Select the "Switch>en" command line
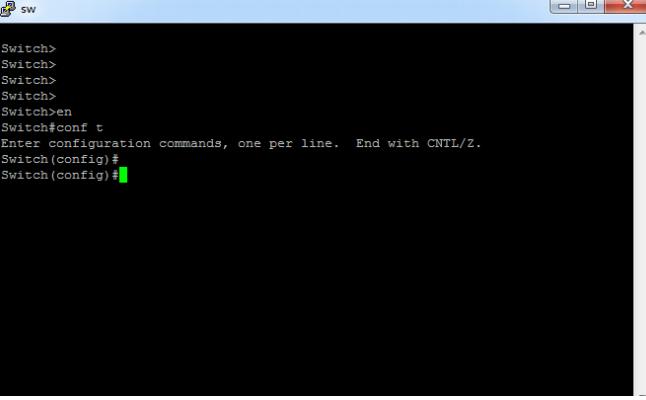Viewport: 646px width, 400px height. (36, 112)
